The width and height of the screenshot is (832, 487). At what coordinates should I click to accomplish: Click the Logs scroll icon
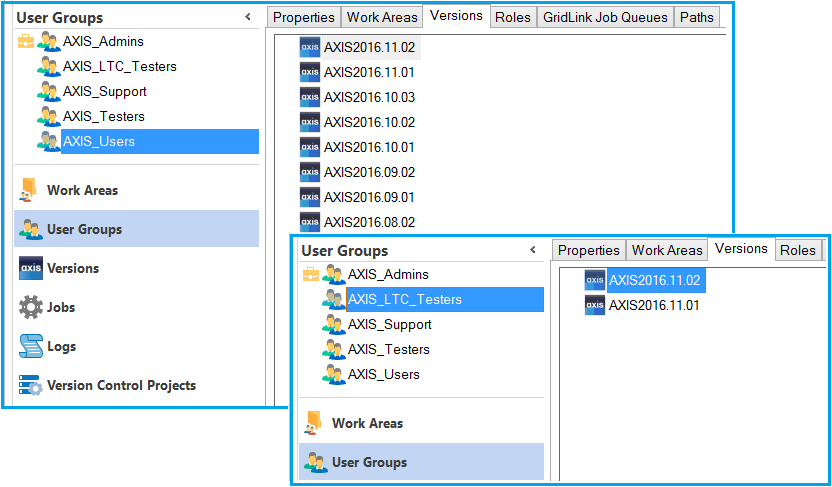tap(30, 346)
